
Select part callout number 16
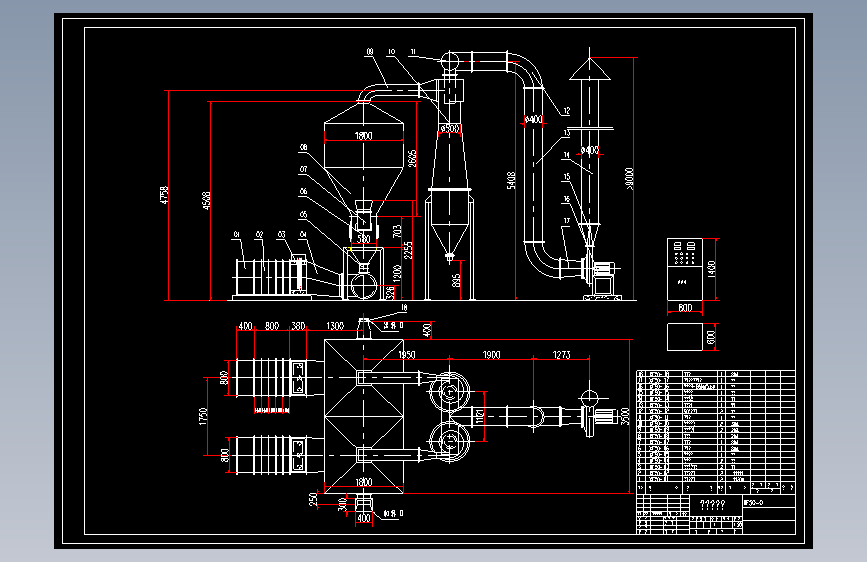[566, 199]
